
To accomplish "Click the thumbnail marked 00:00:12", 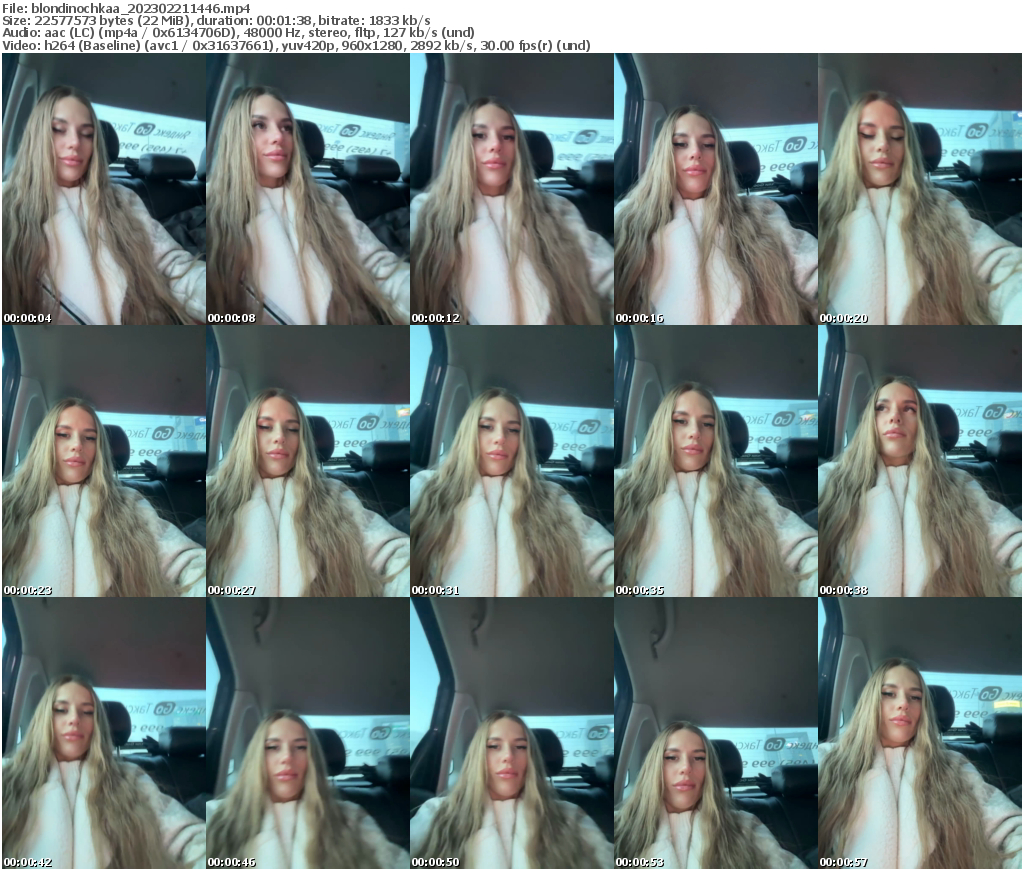I will pos(510,190).
